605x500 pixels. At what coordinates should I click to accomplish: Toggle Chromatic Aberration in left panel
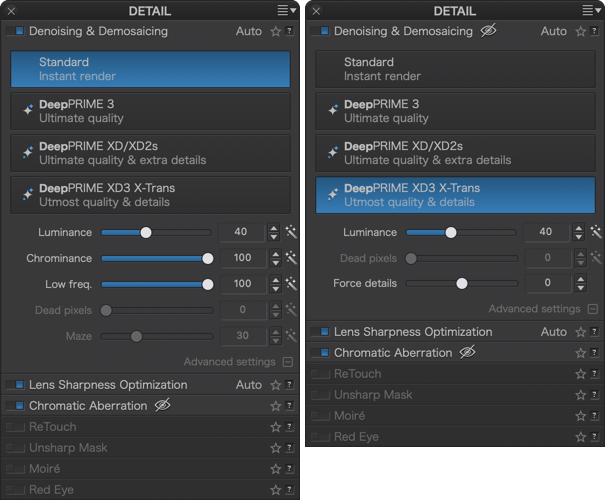click(15, 406)
